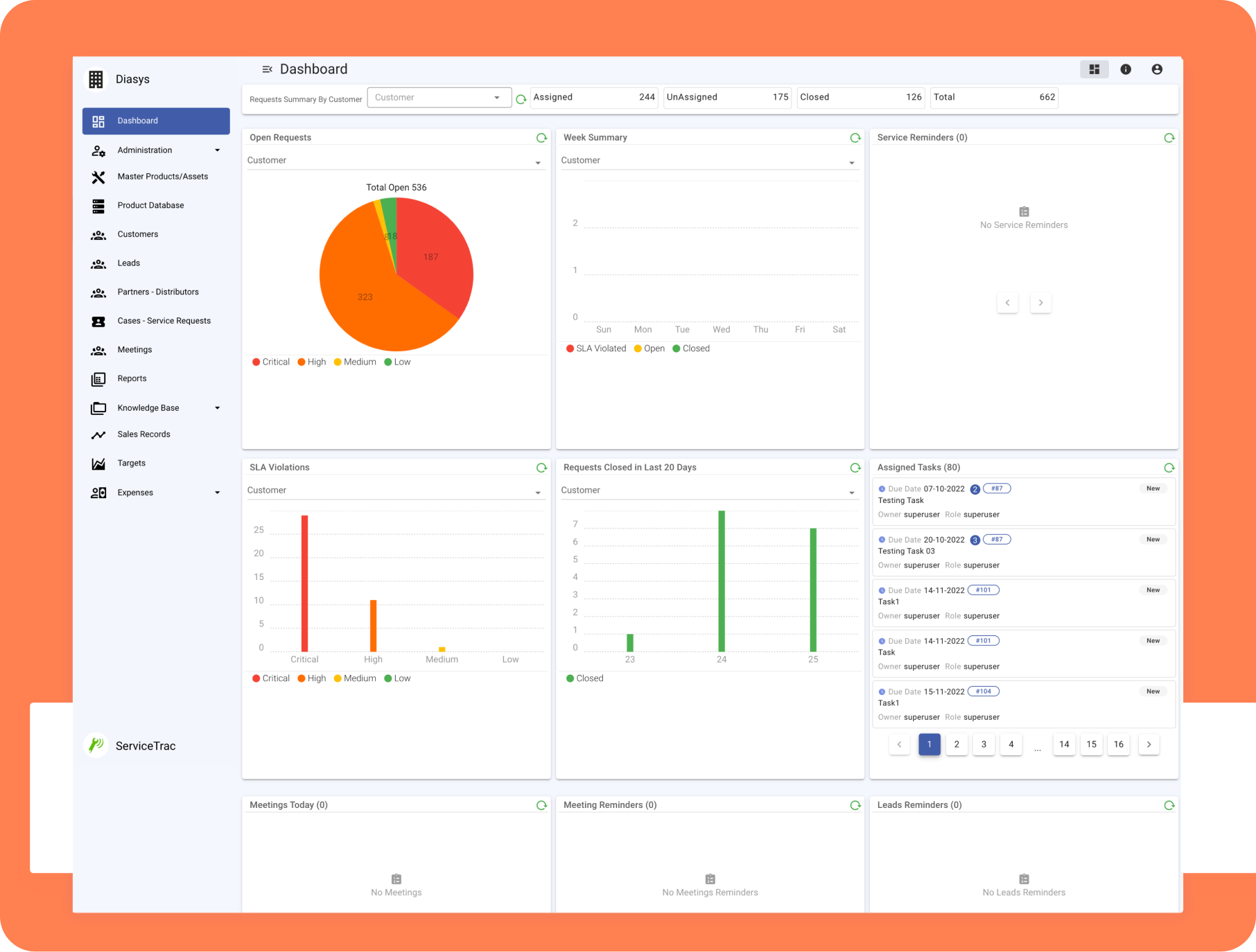Screen dimensions: 1256x952
Task: Toggle Critical series in SLA Violations legend
Action: coord(271,678)
